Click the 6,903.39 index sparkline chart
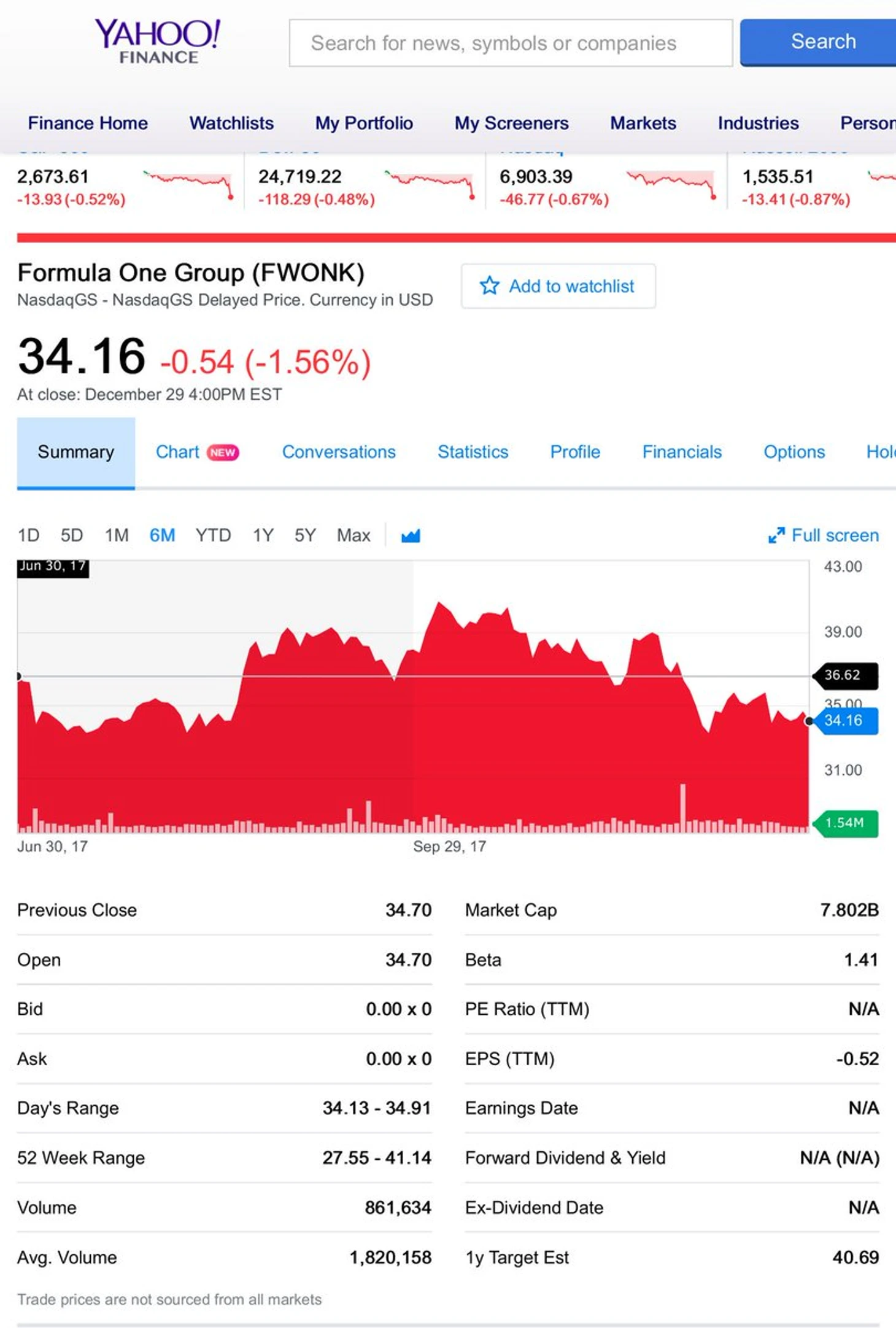896x1328 pixels. pos(671,184)
